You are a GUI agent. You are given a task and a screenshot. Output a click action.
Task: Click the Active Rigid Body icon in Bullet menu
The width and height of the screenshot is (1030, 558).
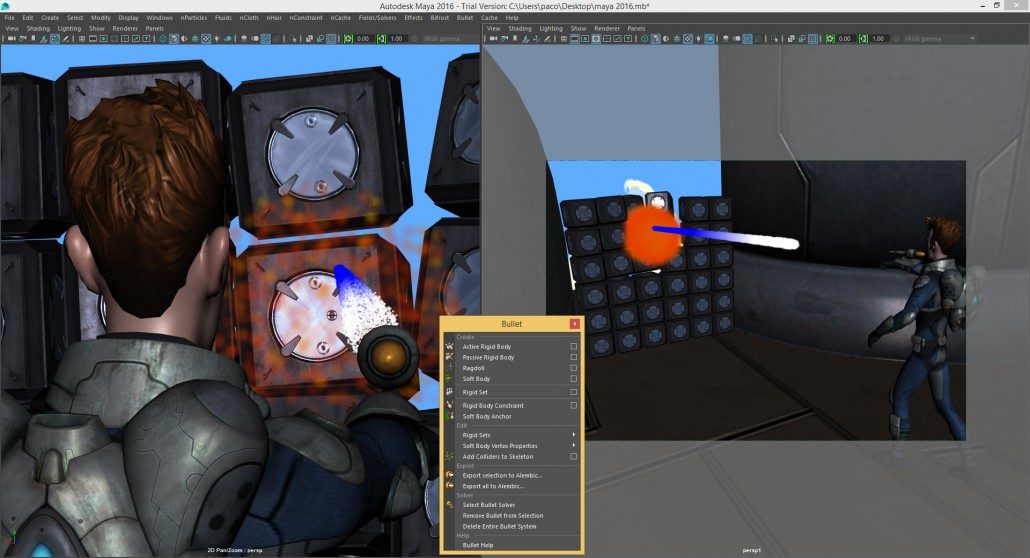tap(450, 347)
